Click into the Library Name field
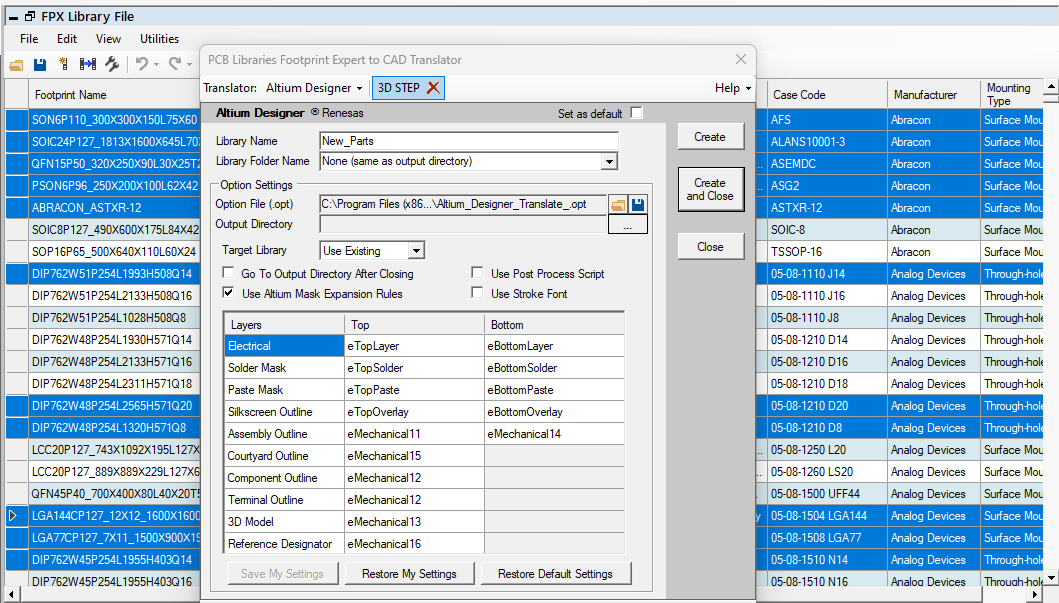Viewport: 1059px width, 603px height. click(x=469, y=141)
